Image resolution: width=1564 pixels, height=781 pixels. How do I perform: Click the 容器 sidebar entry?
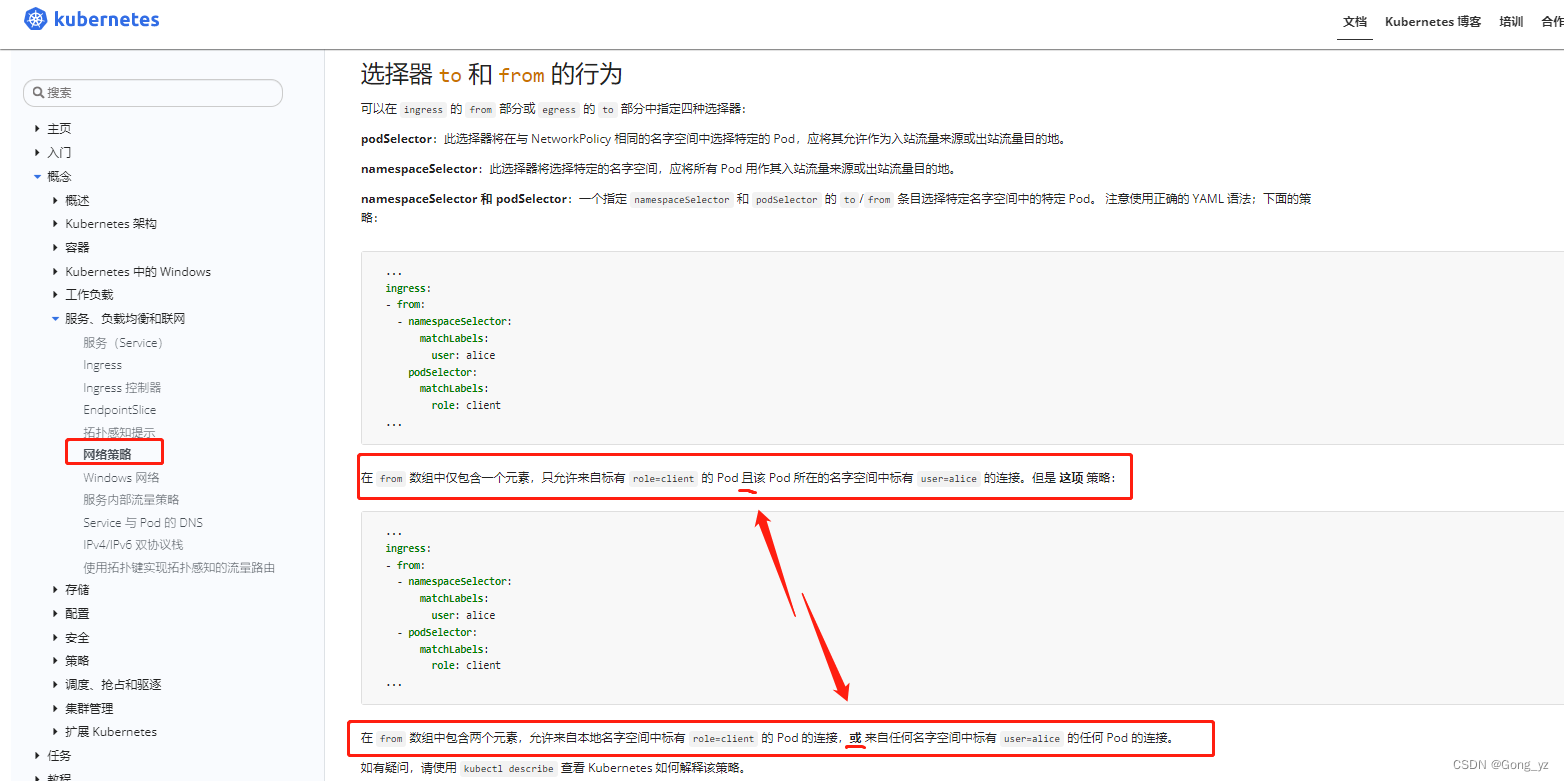click(x=77, y=248)
